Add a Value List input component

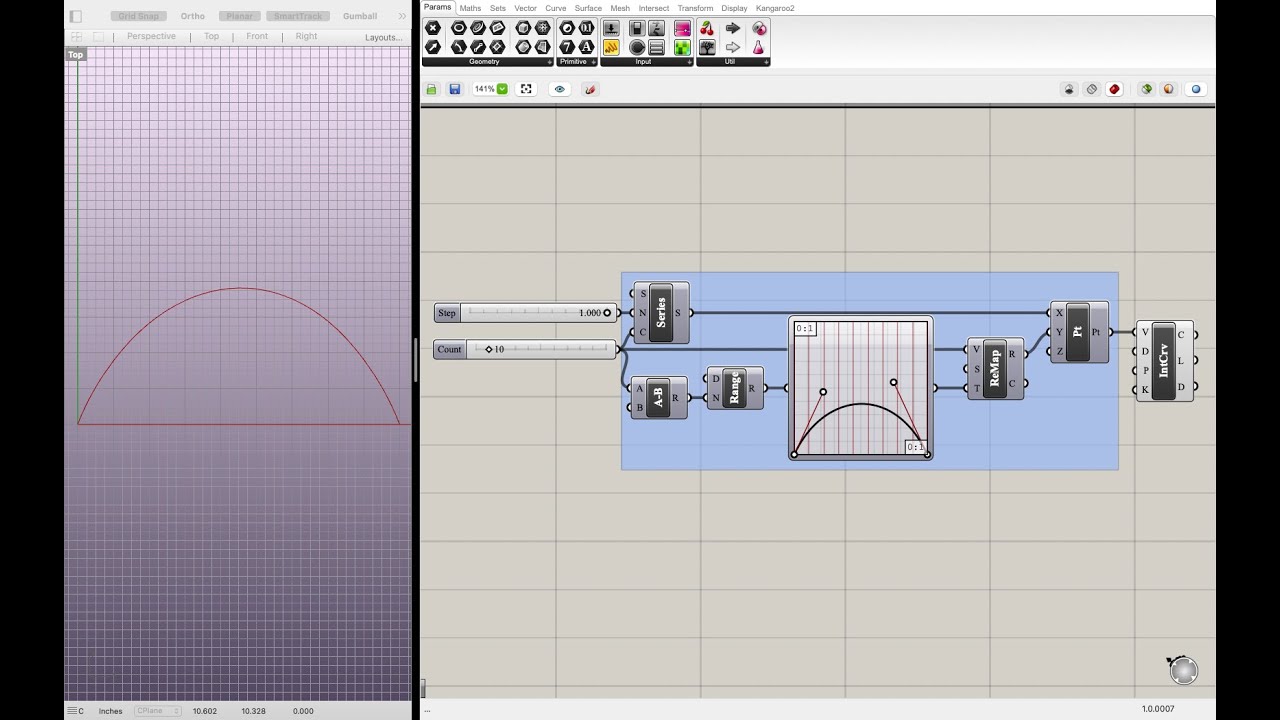click(x=656, y=47)
